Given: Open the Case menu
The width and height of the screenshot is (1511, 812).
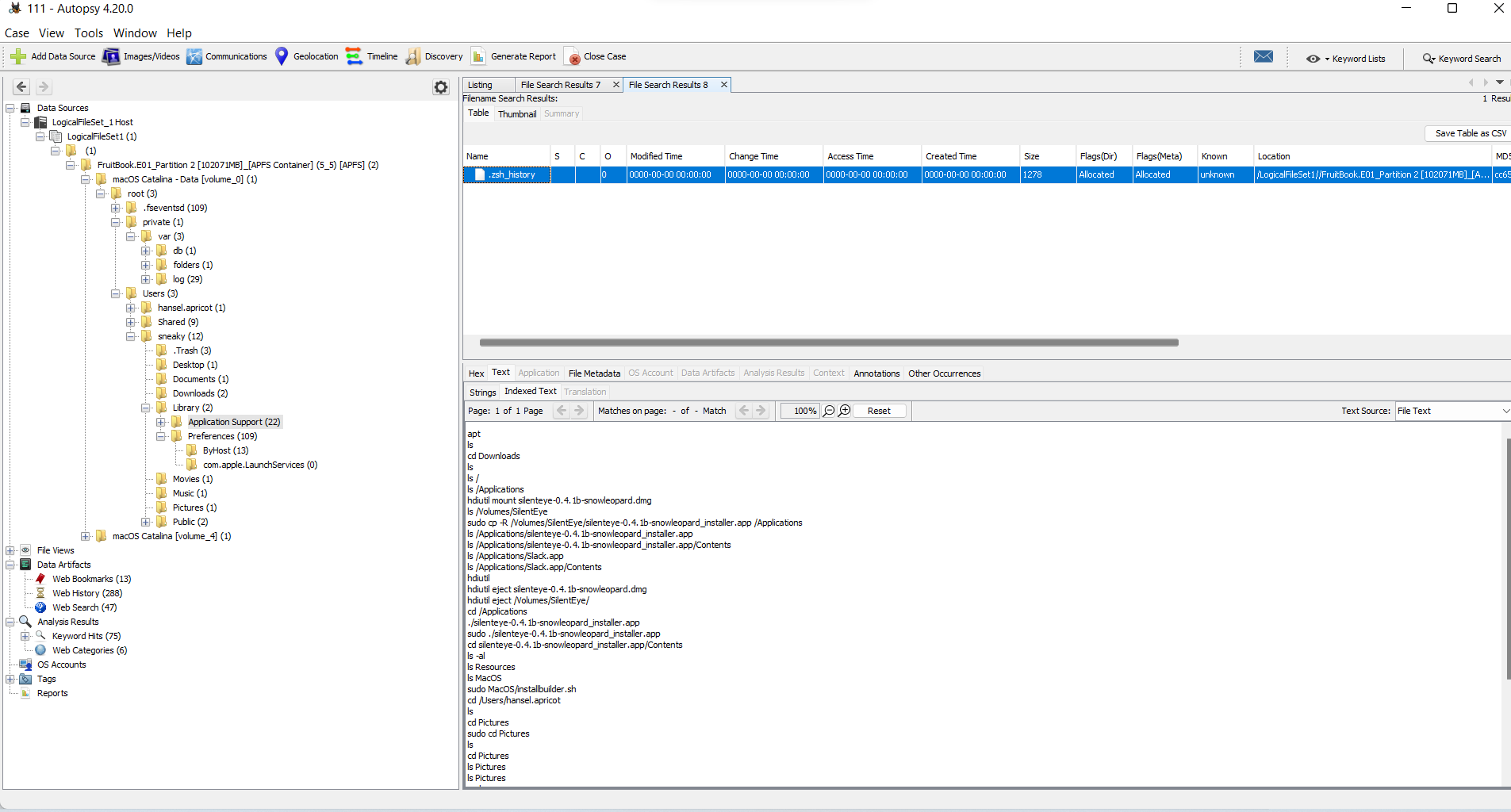Looking at the screenshot, I should click(x=17, y=33).
